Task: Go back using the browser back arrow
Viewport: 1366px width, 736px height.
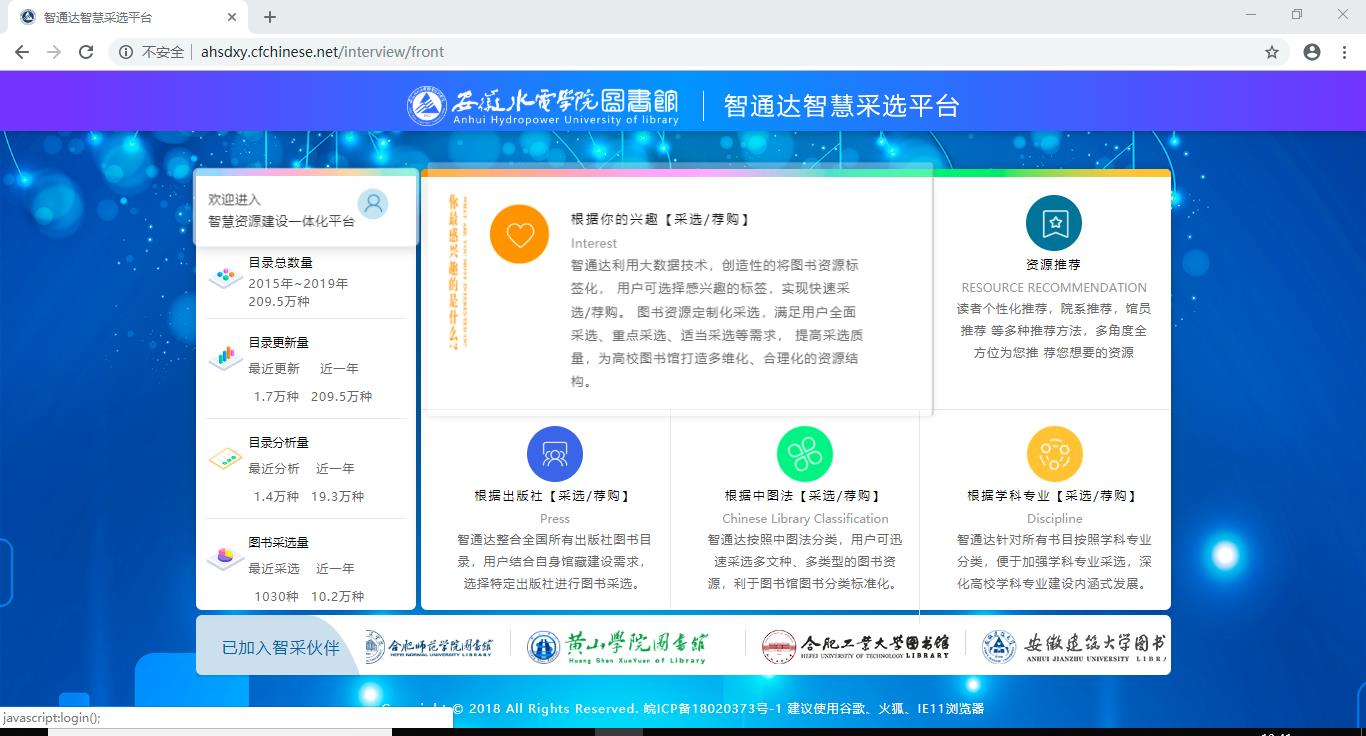Action: [x=23, y=52]
